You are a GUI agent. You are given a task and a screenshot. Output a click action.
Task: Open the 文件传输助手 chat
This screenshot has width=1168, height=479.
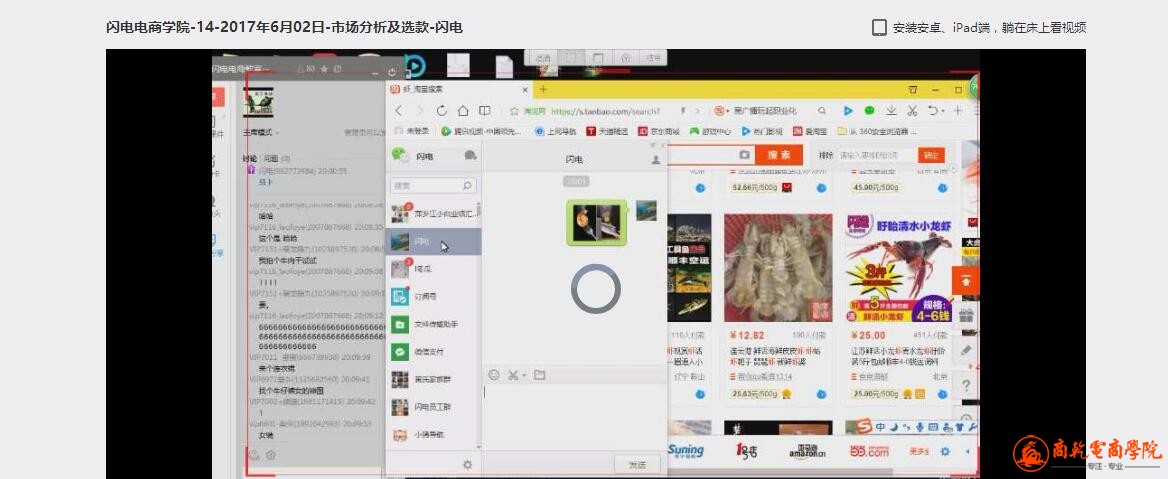[433, 324]
